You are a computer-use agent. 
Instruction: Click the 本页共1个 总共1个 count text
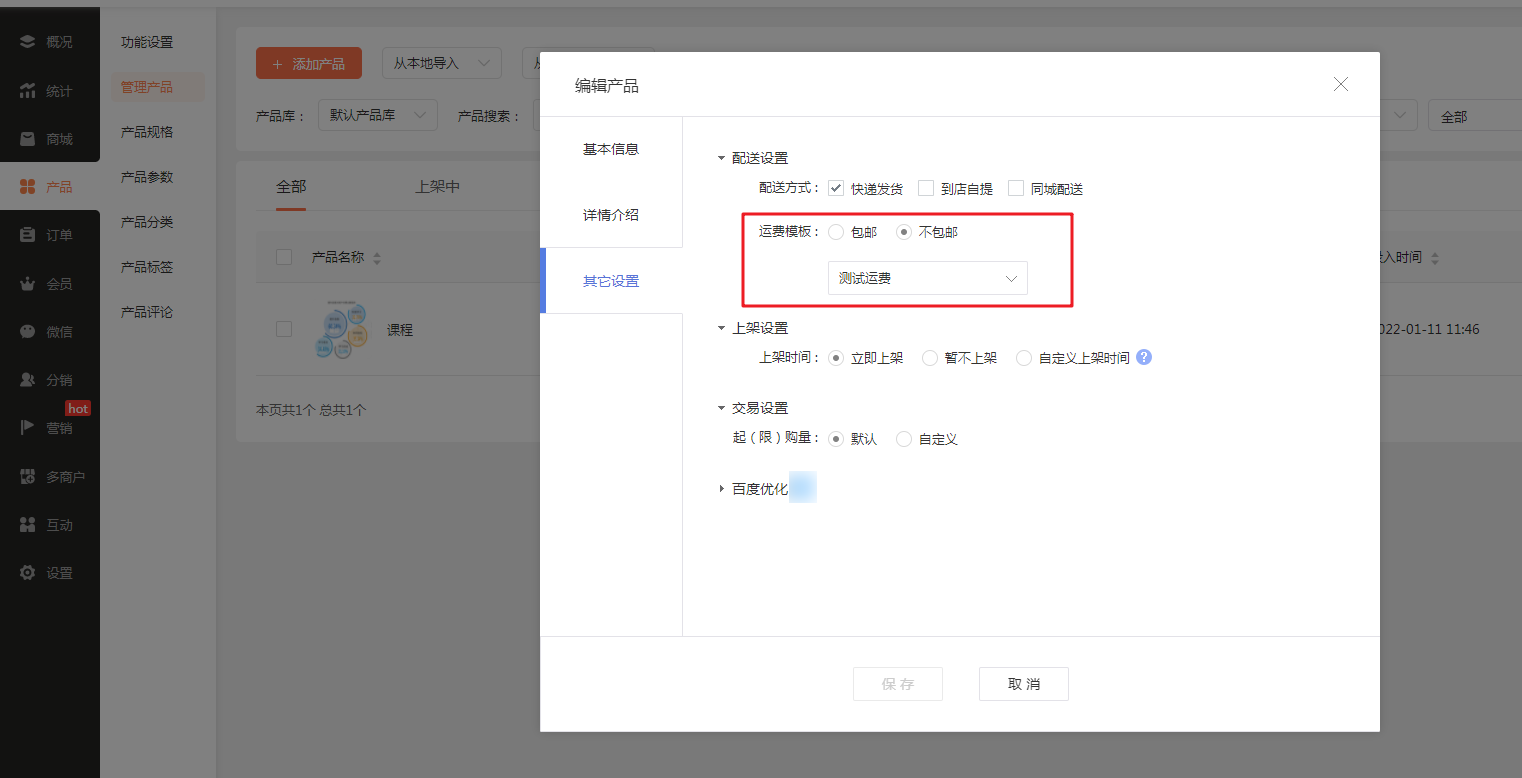pyautogui.click(x=311, y=410)
